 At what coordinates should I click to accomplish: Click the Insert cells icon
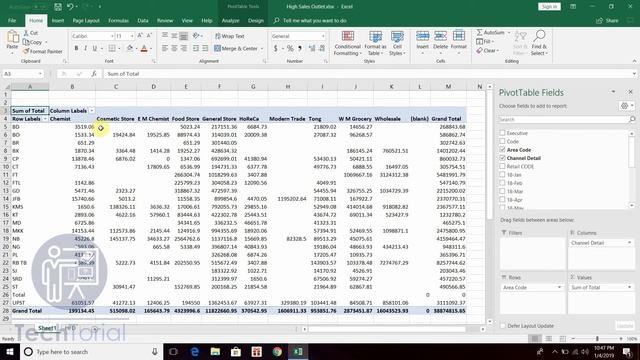(422, 36)
